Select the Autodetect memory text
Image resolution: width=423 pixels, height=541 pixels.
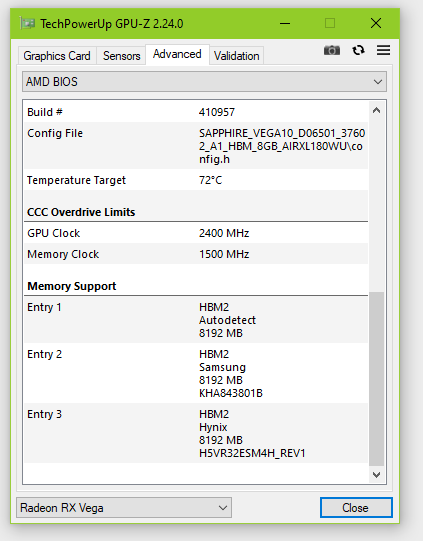pos(227,320)
